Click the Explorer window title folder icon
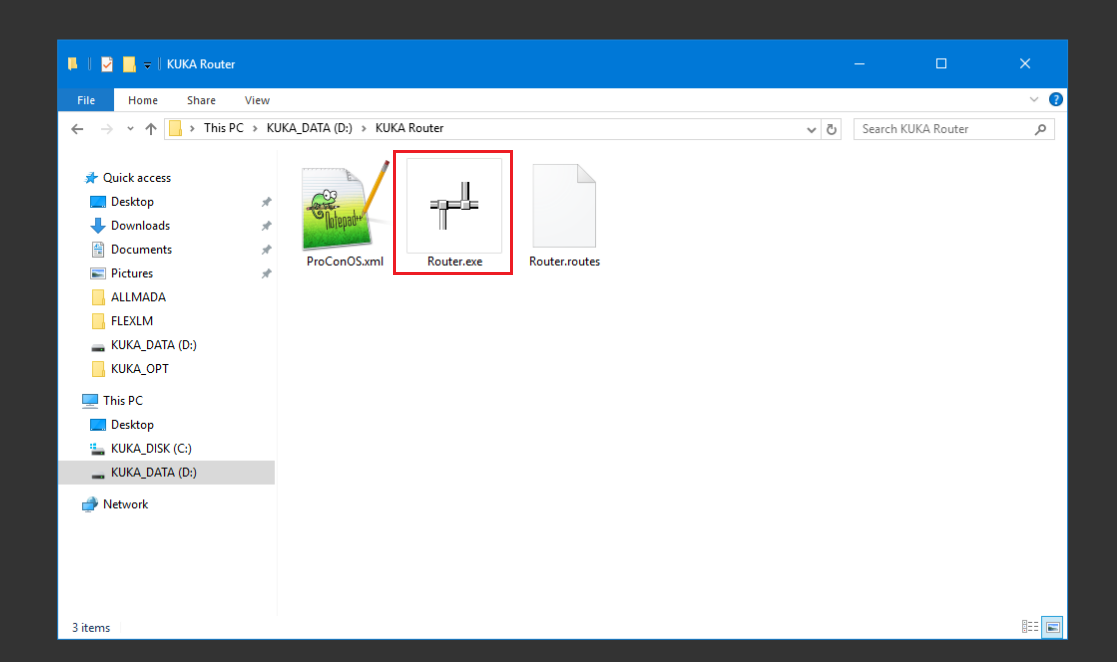This screenshot has height=662, width=1117. 73,64
